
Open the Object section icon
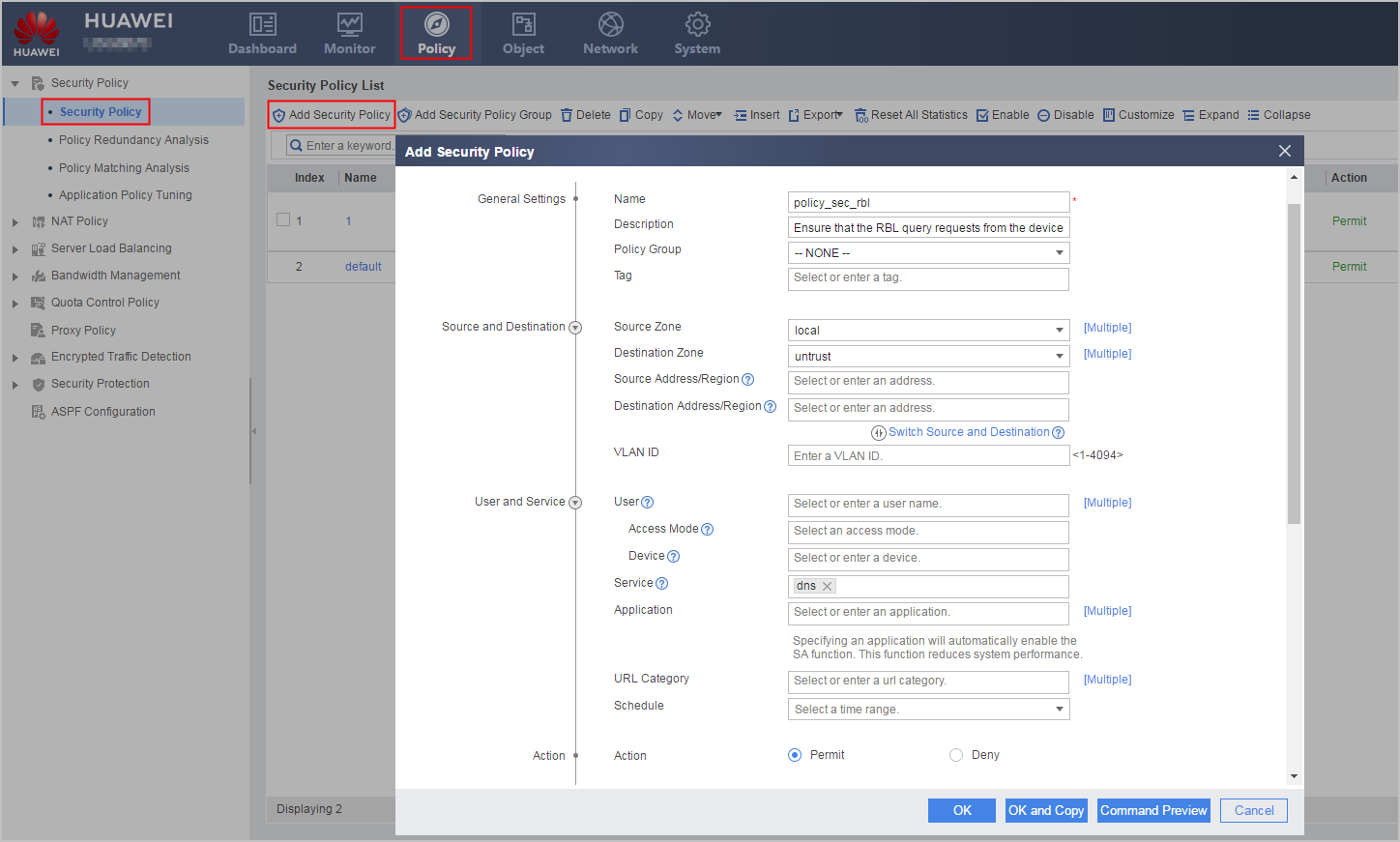(x=523, y=24)
